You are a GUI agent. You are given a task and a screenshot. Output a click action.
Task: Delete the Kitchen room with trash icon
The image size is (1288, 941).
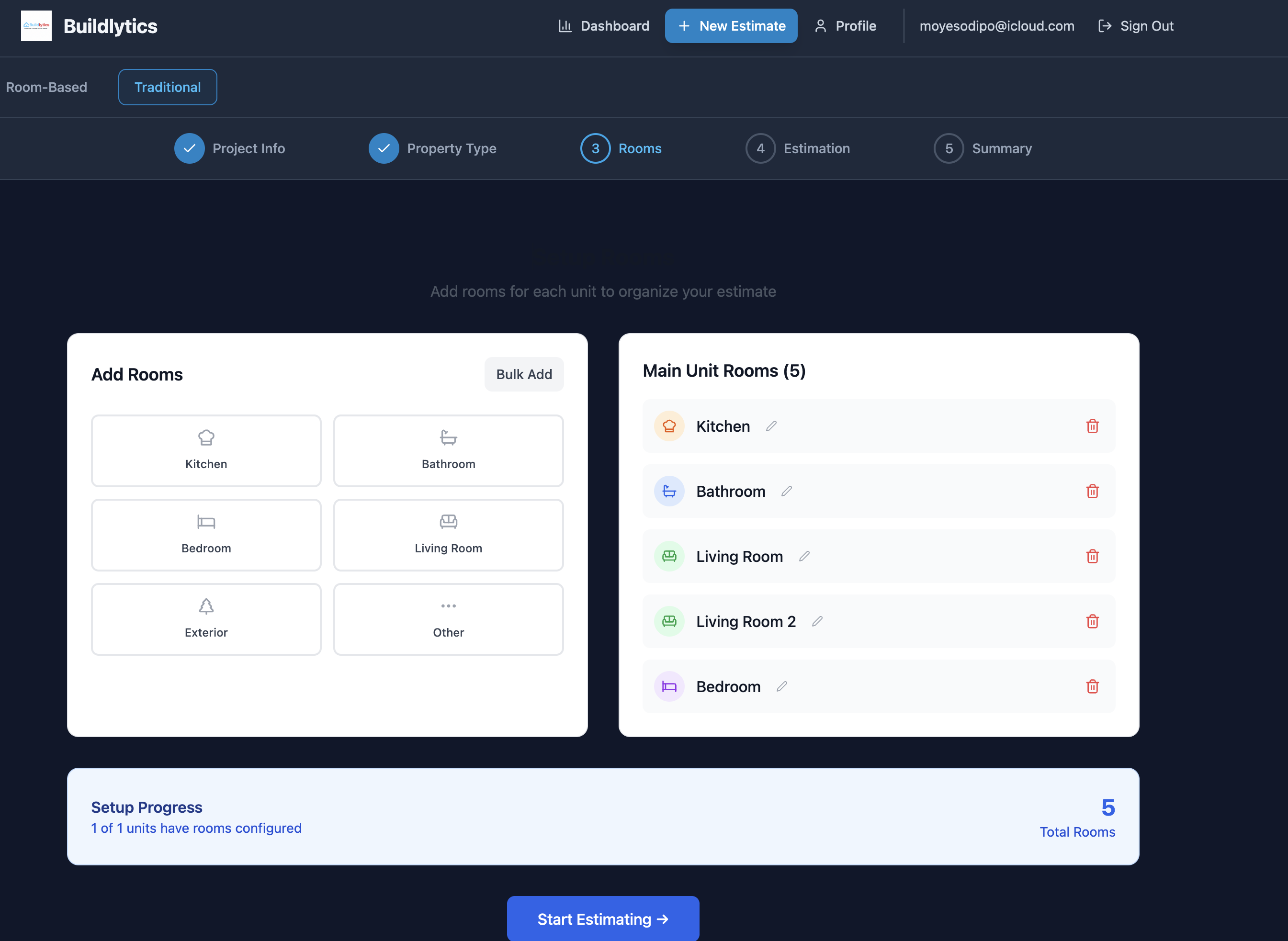point(1092,426)
